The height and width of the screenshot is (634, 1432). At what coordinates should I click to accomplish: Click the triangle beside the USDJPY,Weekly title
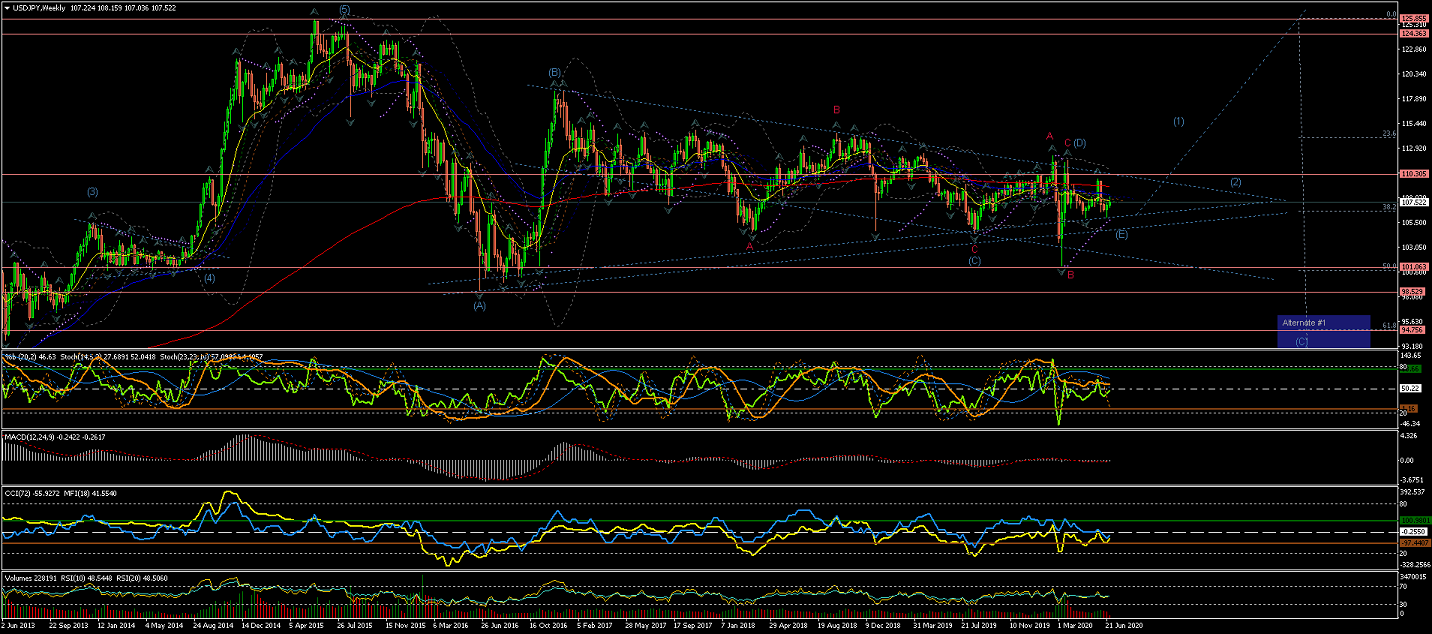[x=7, y=7]
